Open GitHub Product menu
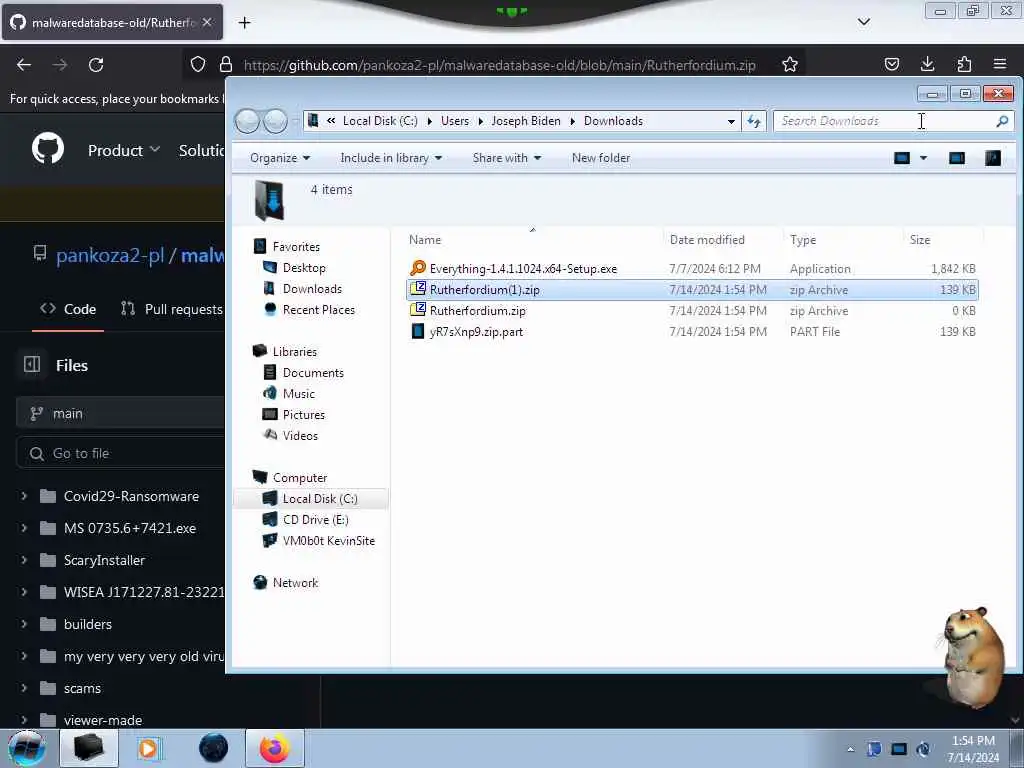The height and width of the screenshot is (768, 1024). point(124,150)
